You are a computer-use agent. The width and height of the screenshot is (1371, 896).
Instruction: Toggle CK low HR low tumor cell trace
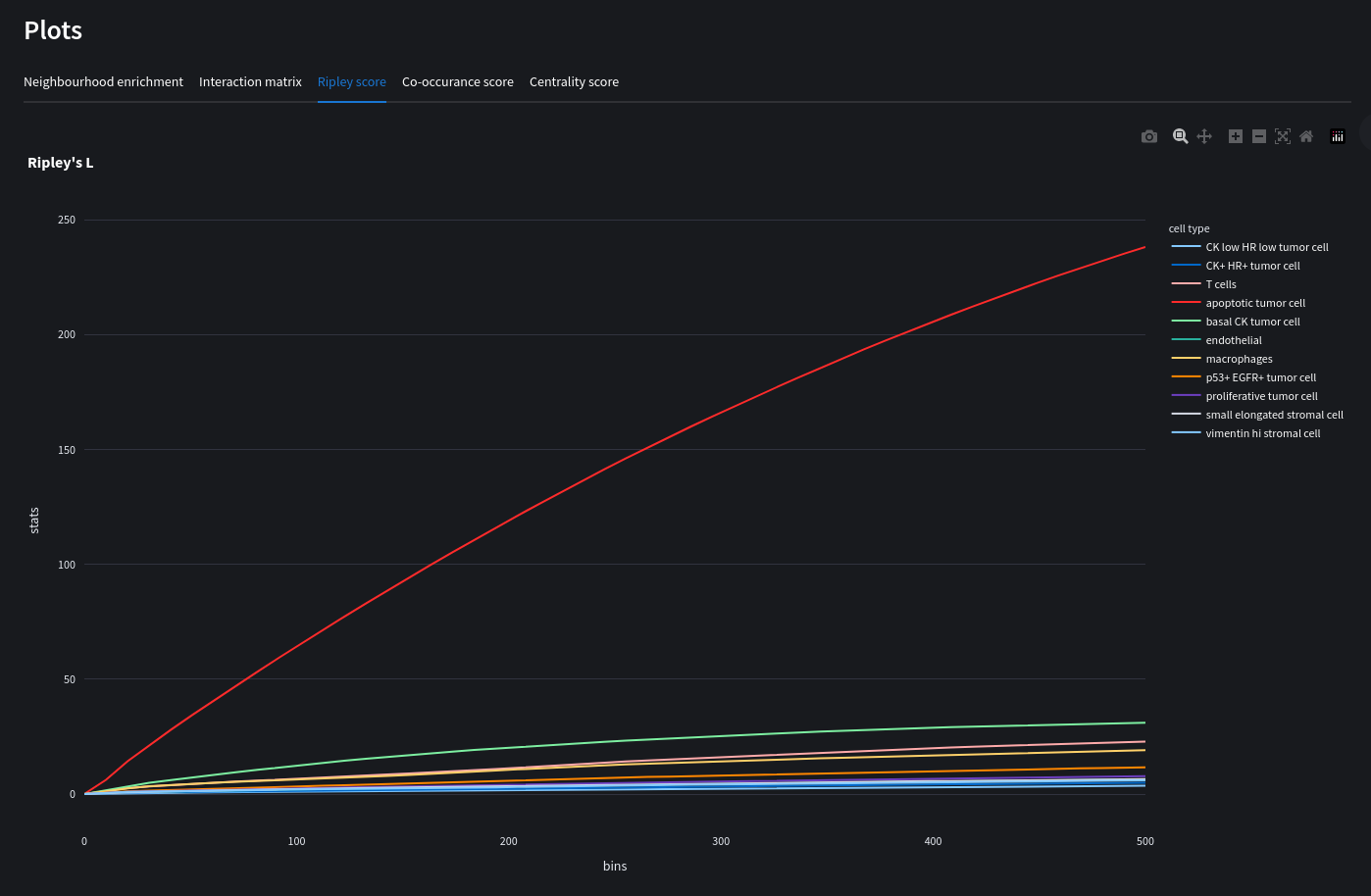click(x=1250, y=247)
